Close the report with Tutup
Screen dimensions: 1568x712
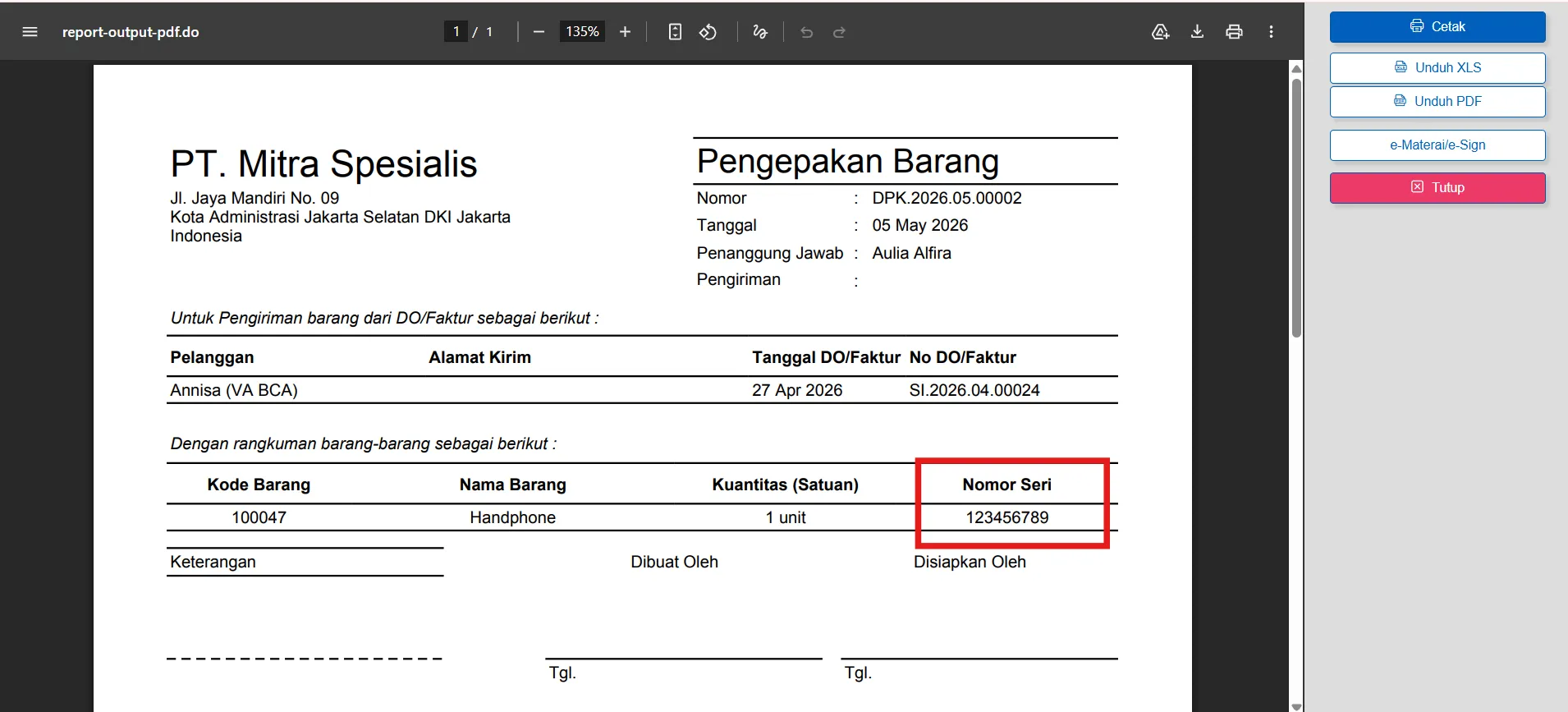[x=1437, y=187]
